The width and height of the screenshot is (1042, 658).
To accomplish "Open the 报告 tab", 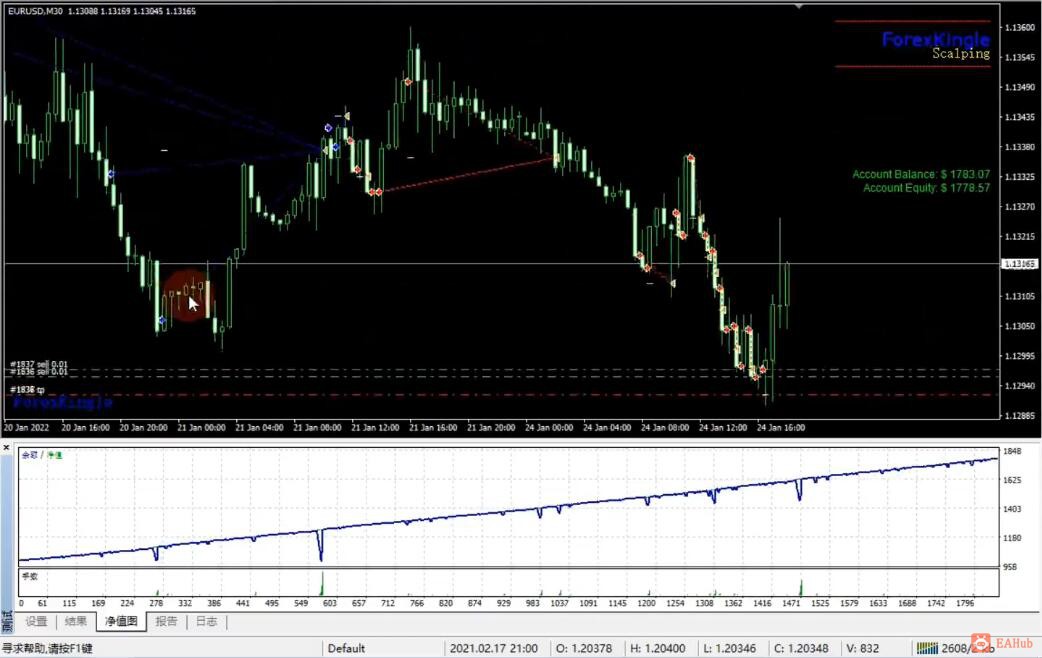I will (166, 621).
